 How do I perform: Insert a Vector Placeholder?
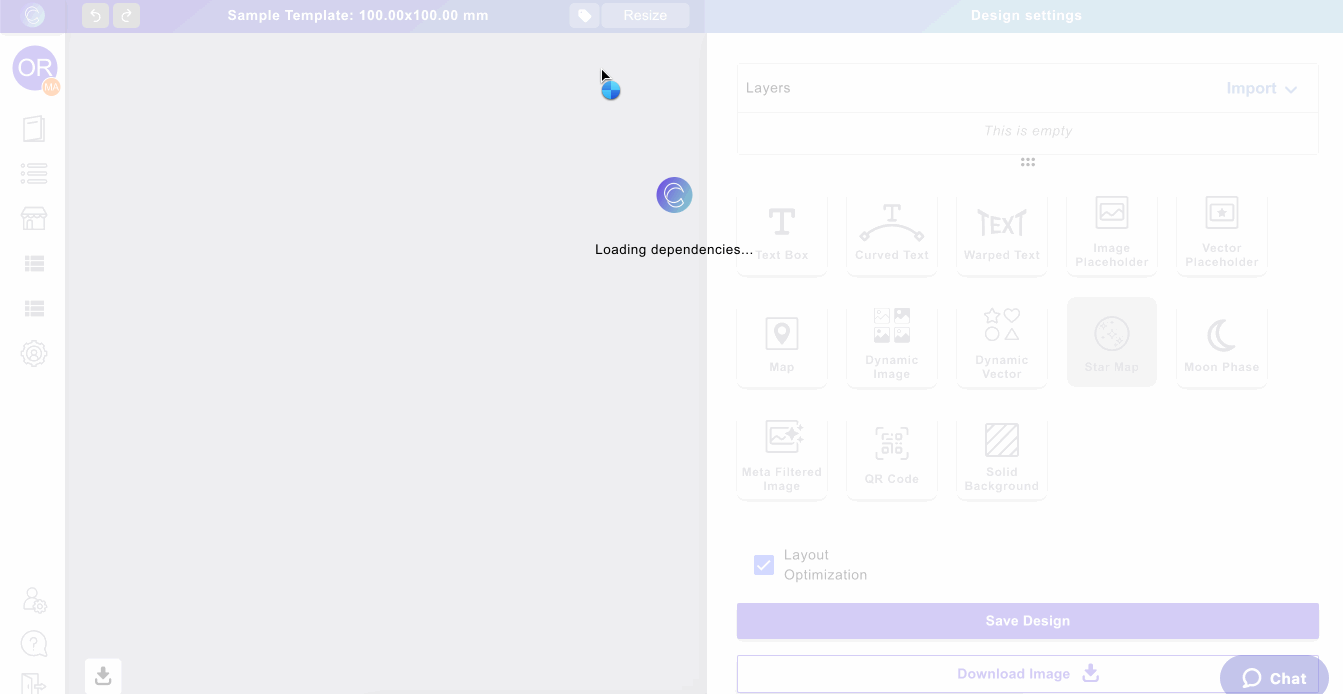(1221, 233)
